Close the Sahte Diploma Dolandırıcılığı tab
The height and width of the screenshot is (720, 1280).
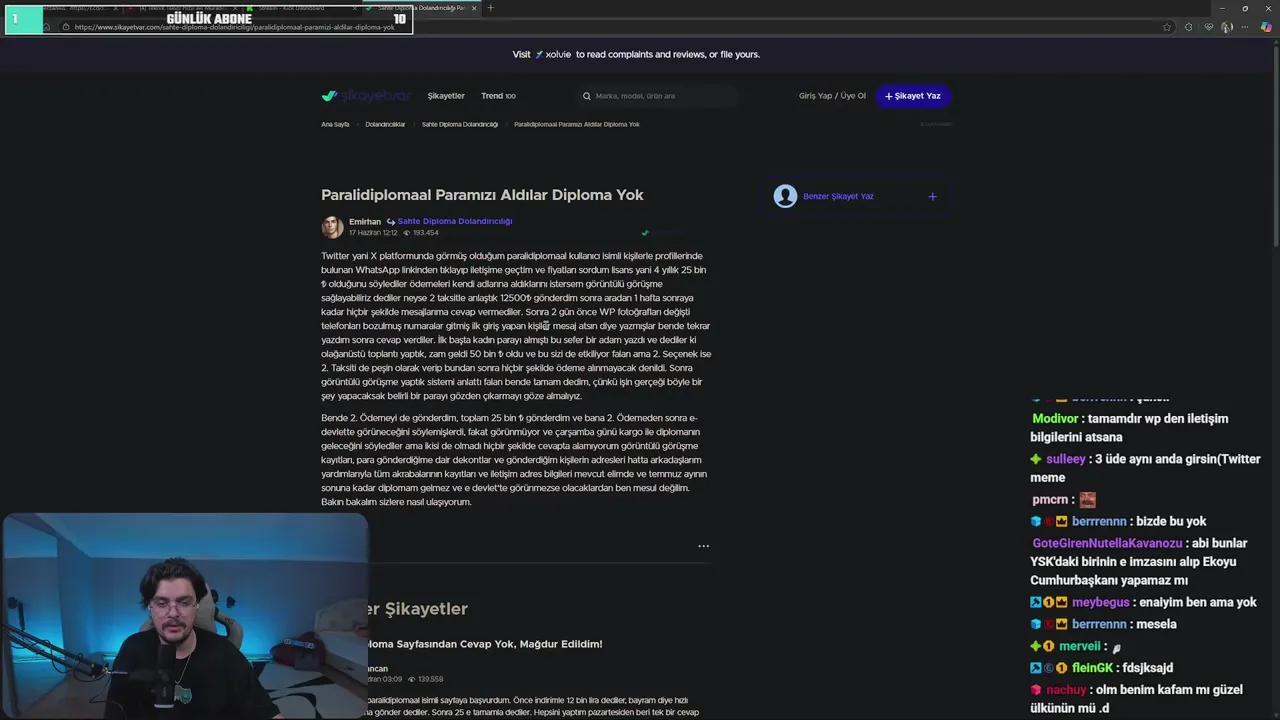pos(474,8)
